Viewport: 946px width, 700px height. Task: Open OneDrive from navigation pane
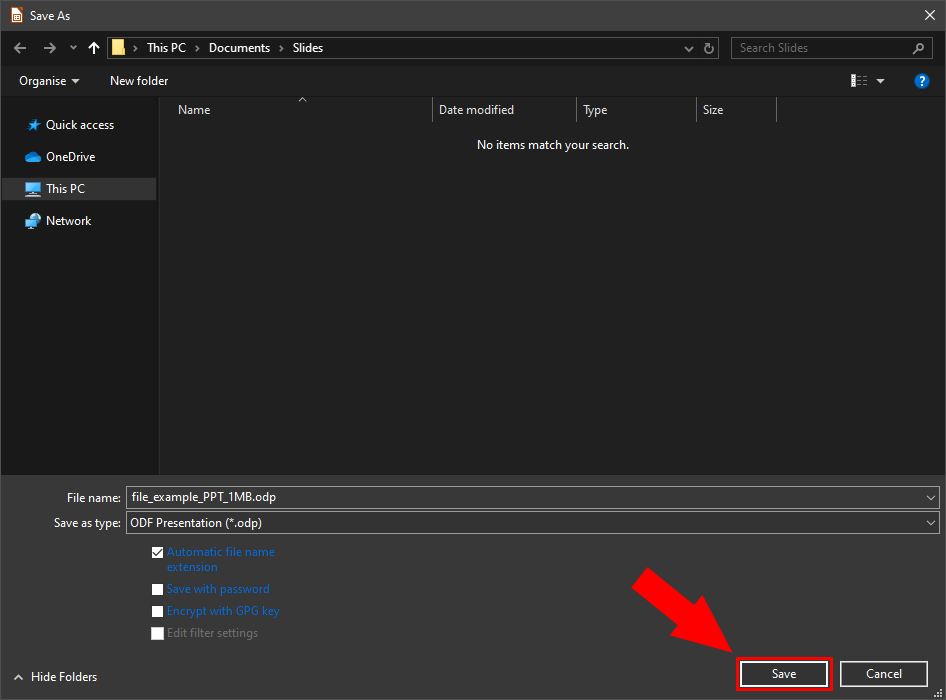click(70, 157)
